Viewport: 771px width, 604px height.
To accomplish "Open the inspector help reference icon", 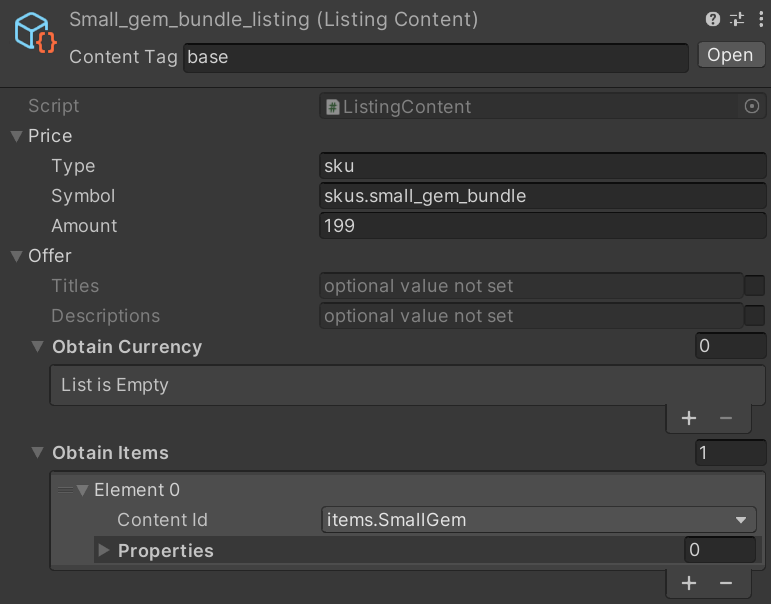I will (x=713, y=19).
